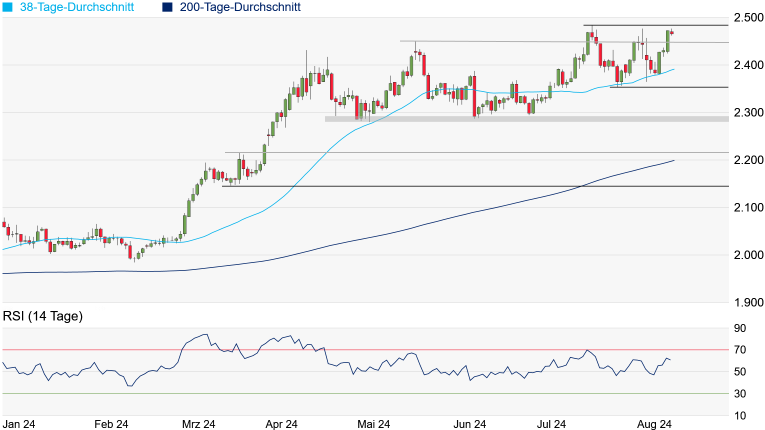Image resolution: width=765 pixels, height=430 pixels.
Task: Click the Feb 24 date axis label
Action: (109, 423)
